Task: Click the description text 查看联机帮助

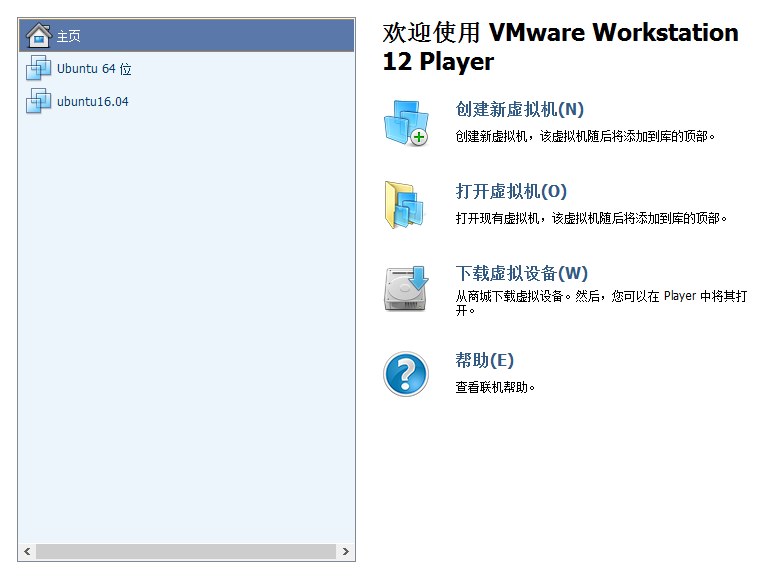Action: (x=495, y=387)
